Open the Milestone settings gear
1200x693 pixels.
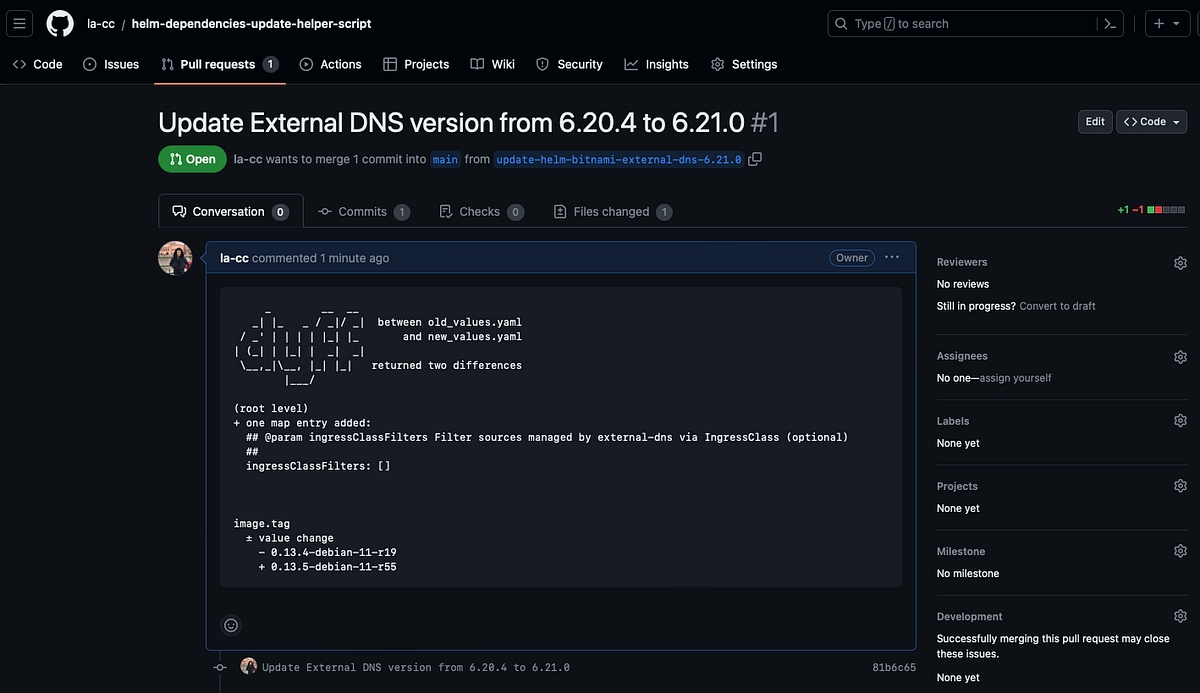tap(1180, 550)
